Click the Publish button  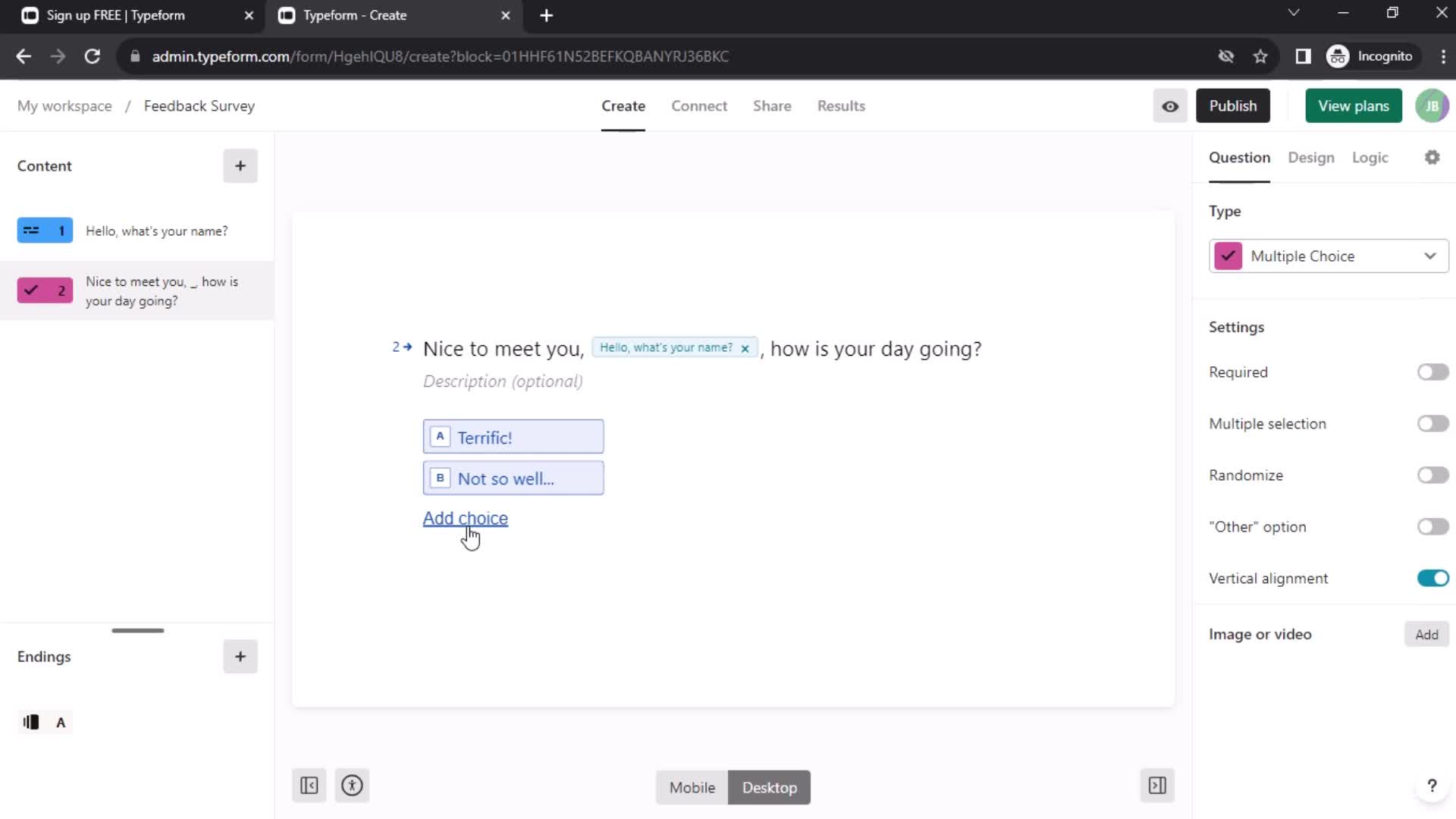1232,106
